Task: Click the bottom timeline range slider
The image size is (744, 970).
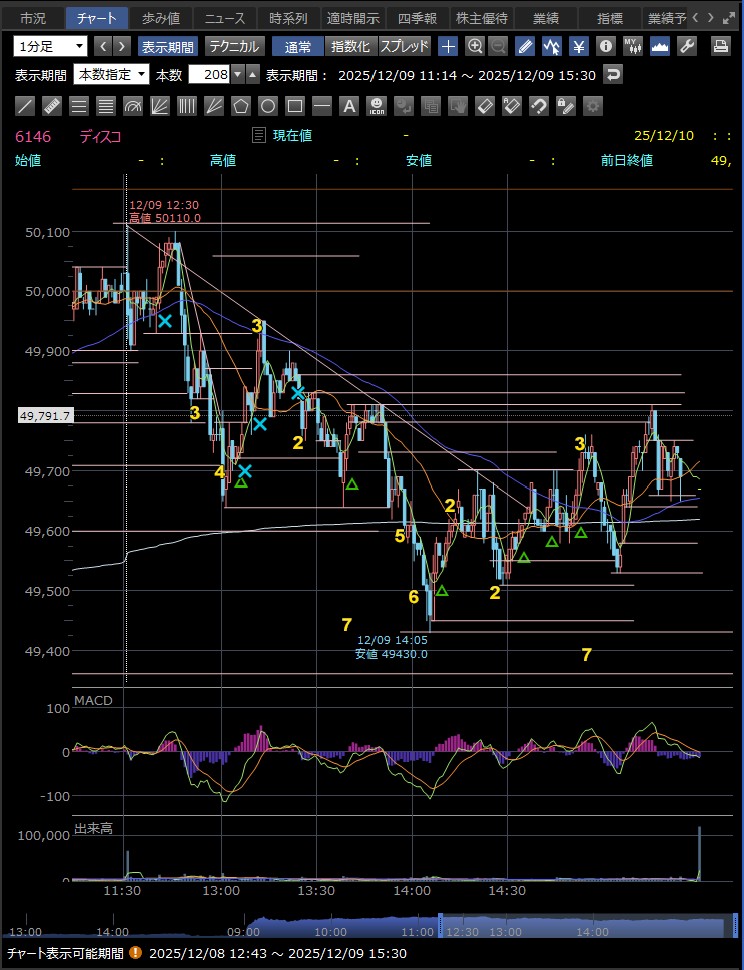Action: [x=580, y=928]
